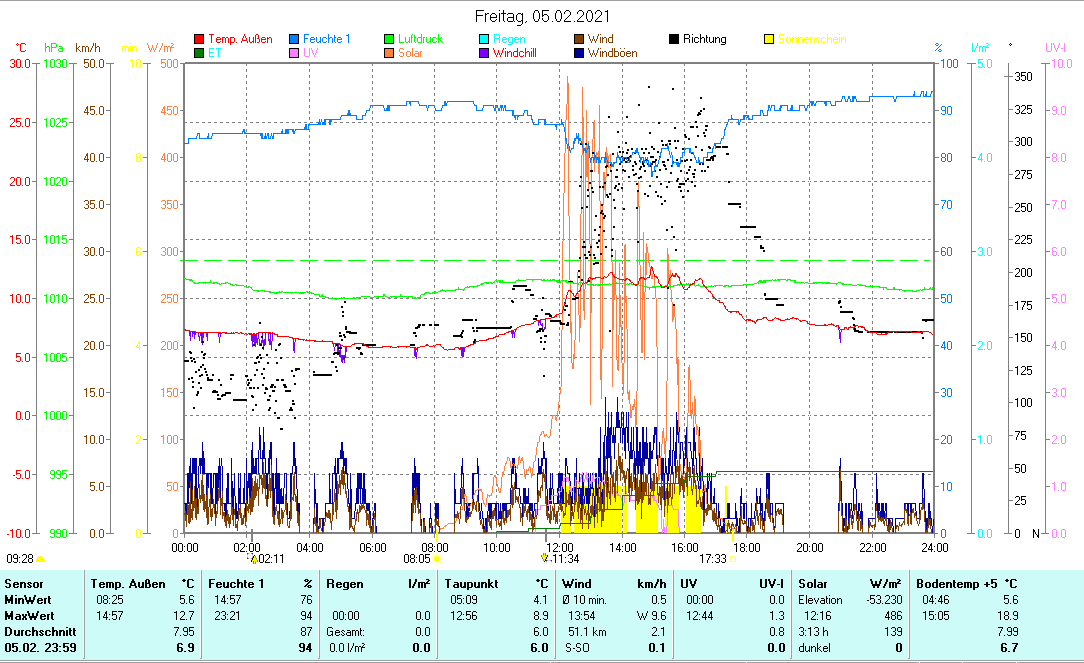Click the dark green ET legend square
The width and height of the screenshot is (1084, 663).
[x=199, y=53]
